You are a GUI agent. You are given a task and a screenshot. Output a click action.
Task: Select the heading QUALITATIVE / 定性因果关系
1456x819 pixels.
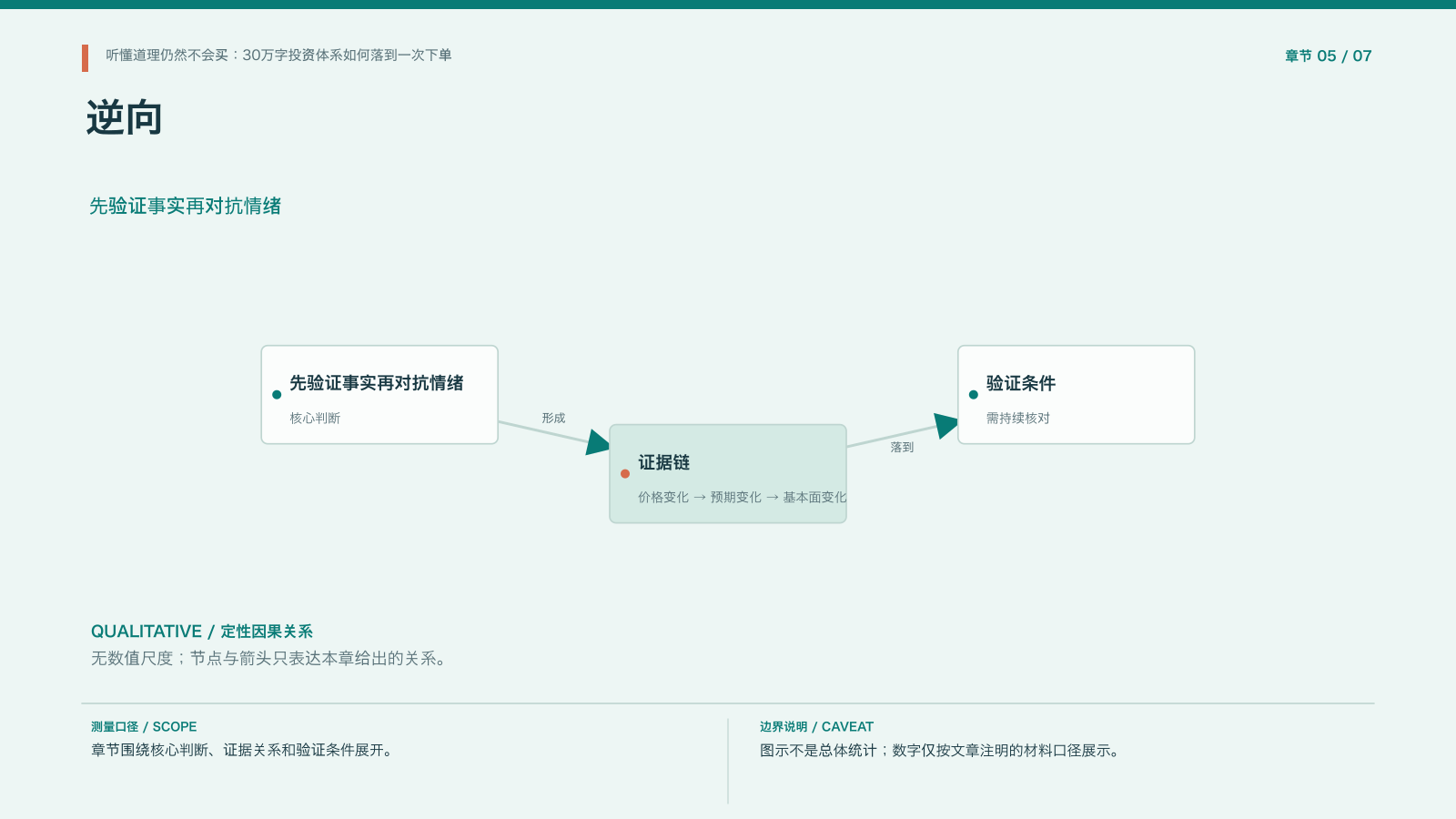[202, 632]
